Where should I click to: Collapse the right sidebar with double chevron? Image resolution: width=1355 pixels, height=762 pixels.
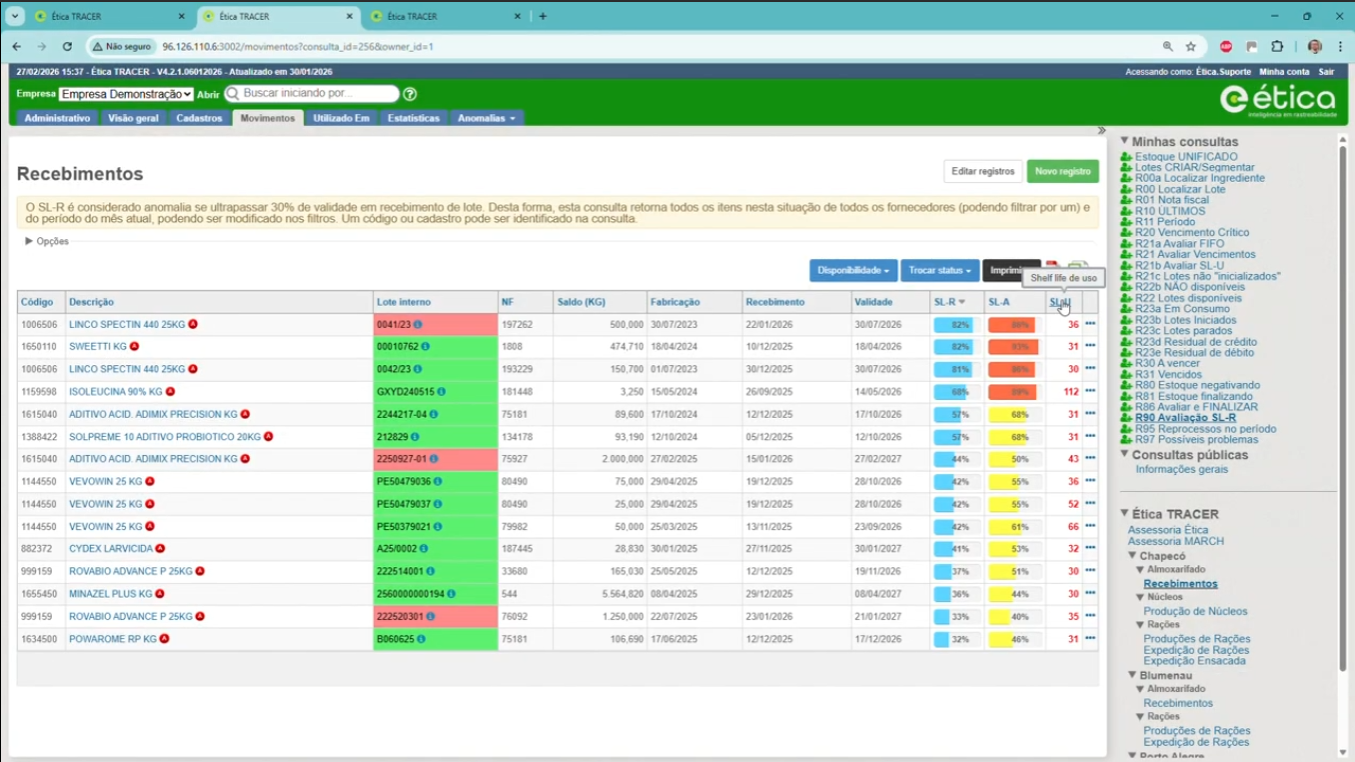[1102, 131]
